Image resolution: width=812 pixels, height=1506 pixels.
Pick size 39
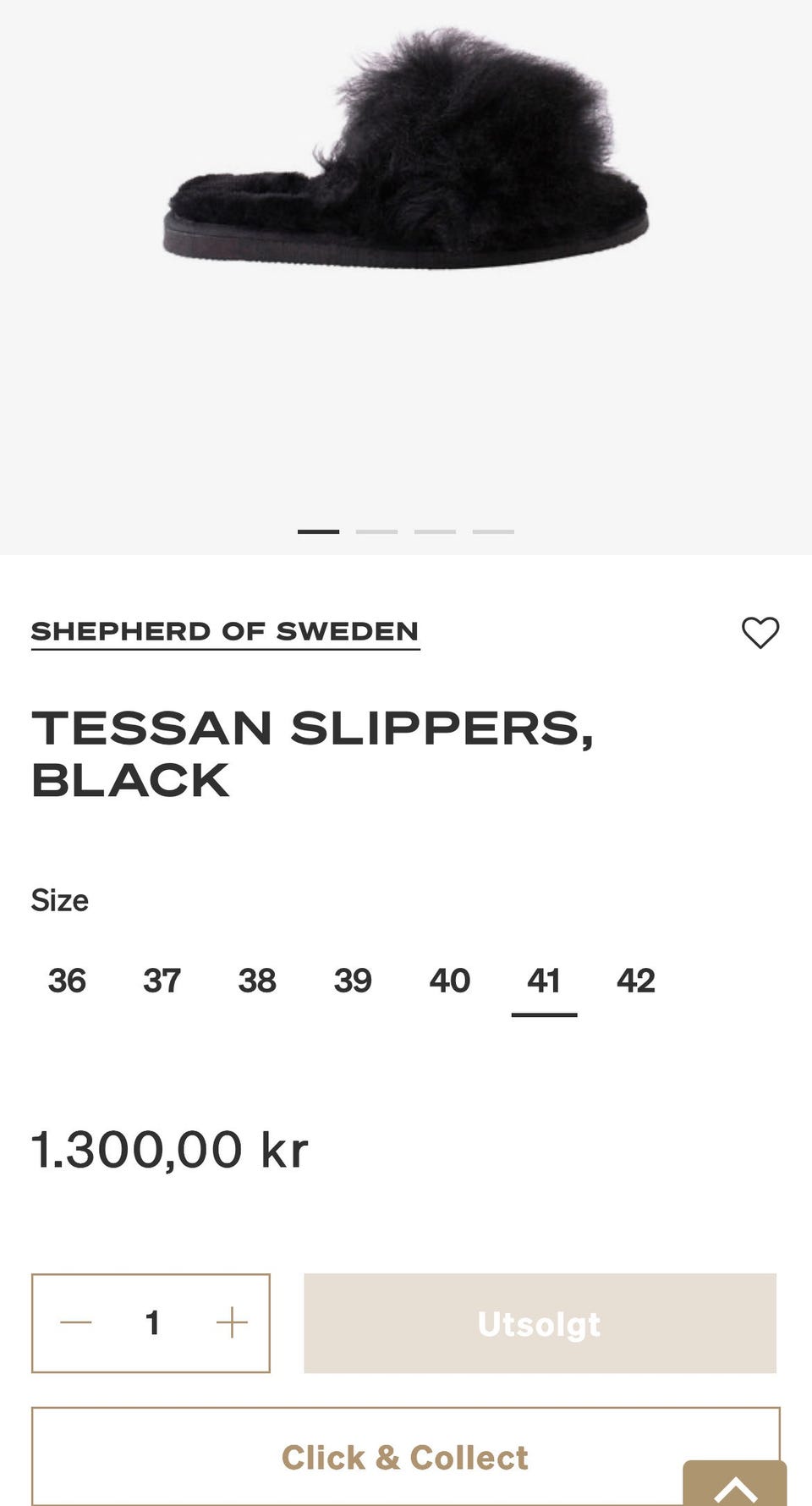click(x=353, y=981)
